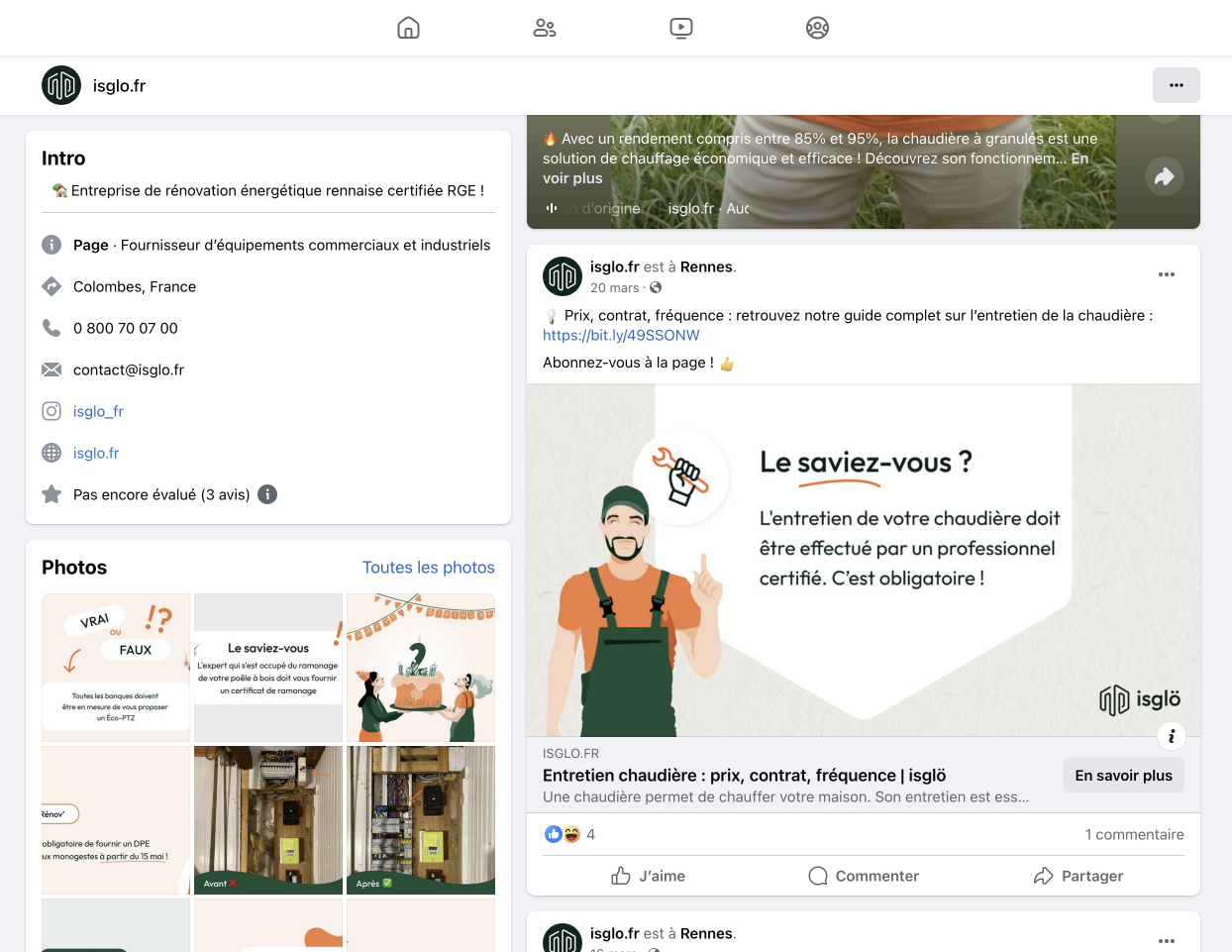Click the isglo.fr name in the page header
This screenshot has height=952, width=1232.
(x=119, y=85)
